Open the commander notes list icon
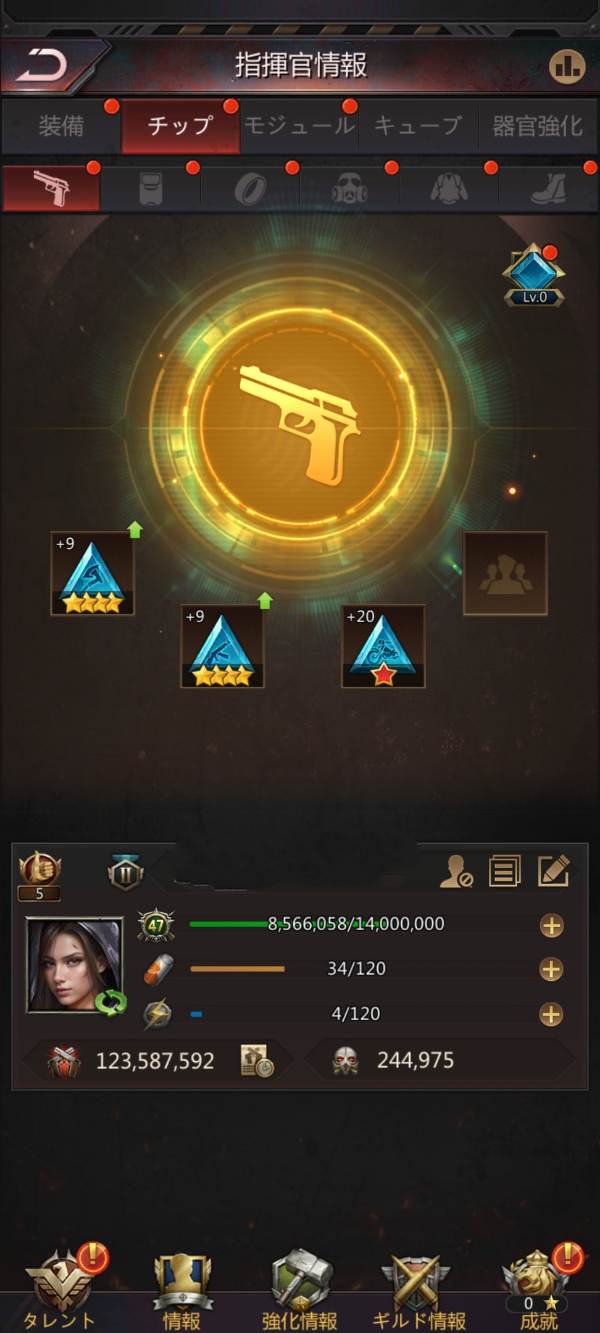The image size is (600, 1333). [505, 871]
